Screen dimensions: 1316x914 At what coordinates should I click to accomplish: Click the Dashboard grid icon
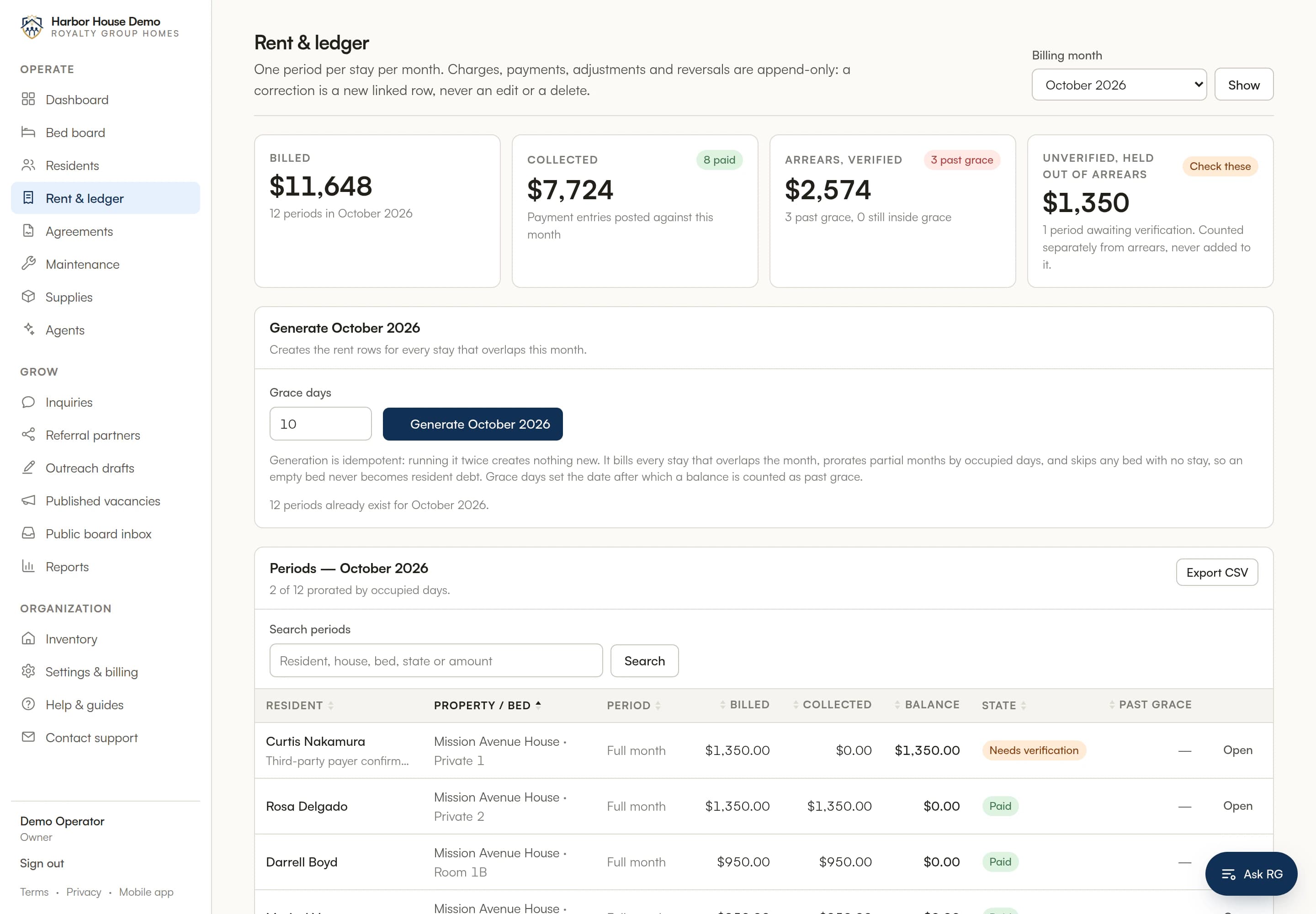click(x=28, y=99)
